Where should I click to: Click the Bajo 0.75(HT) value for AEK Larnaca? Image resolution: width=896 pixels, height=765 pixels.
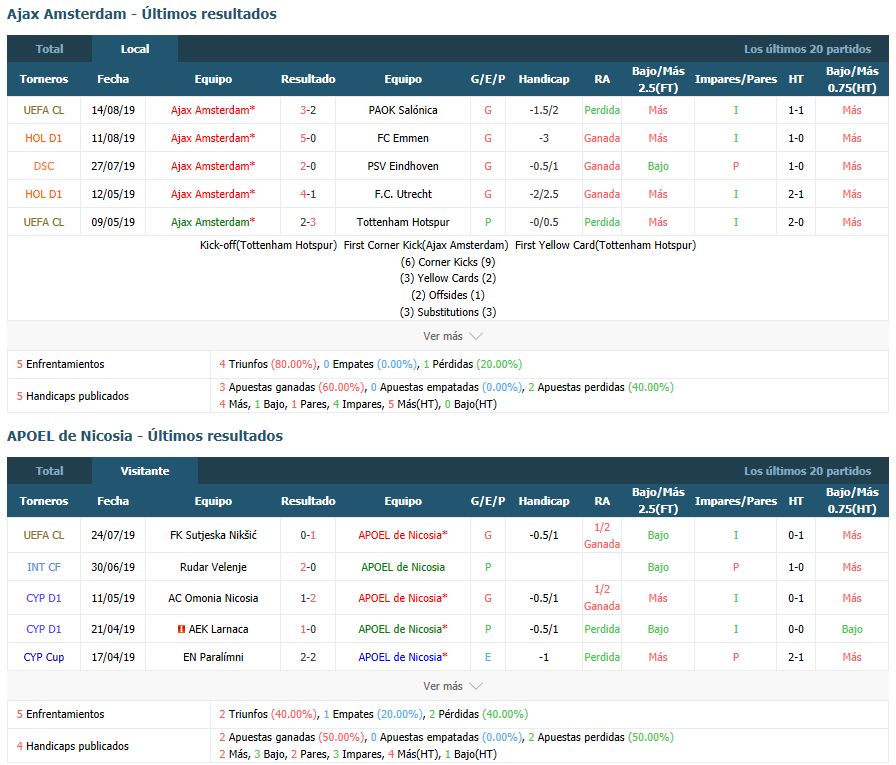852,629
